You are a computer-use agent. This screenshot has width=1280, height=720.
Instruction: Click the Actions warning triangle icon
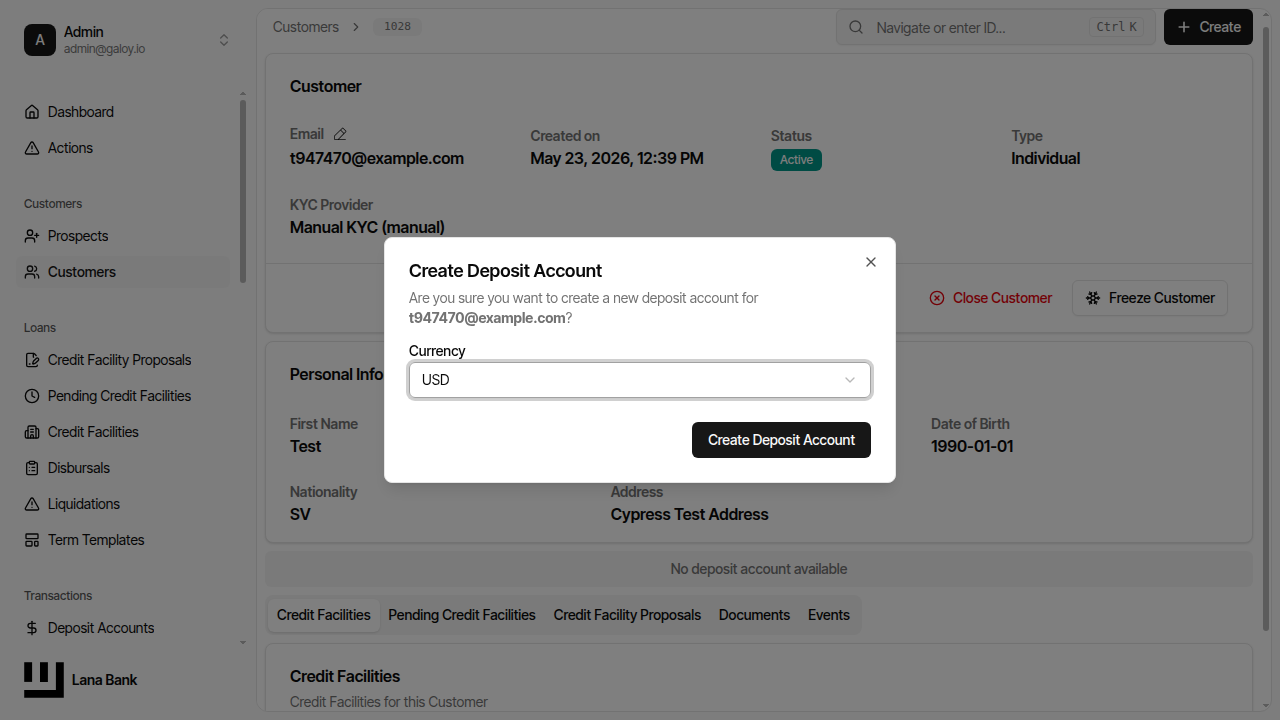pyautogui.click(x=32, y=148)
